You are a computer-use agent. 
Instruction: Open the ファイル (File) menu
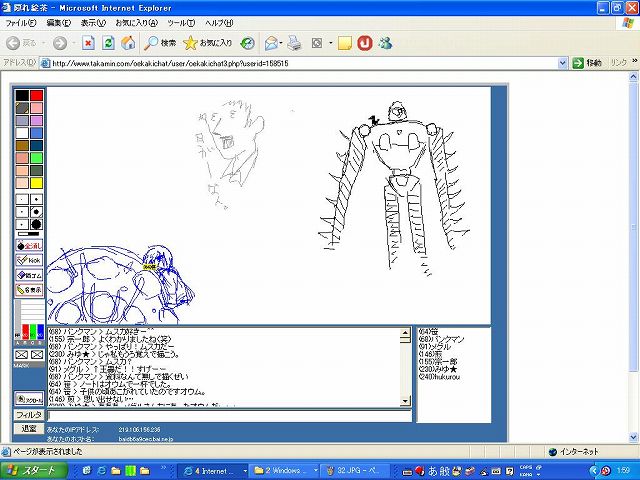[x=20, y=23]
